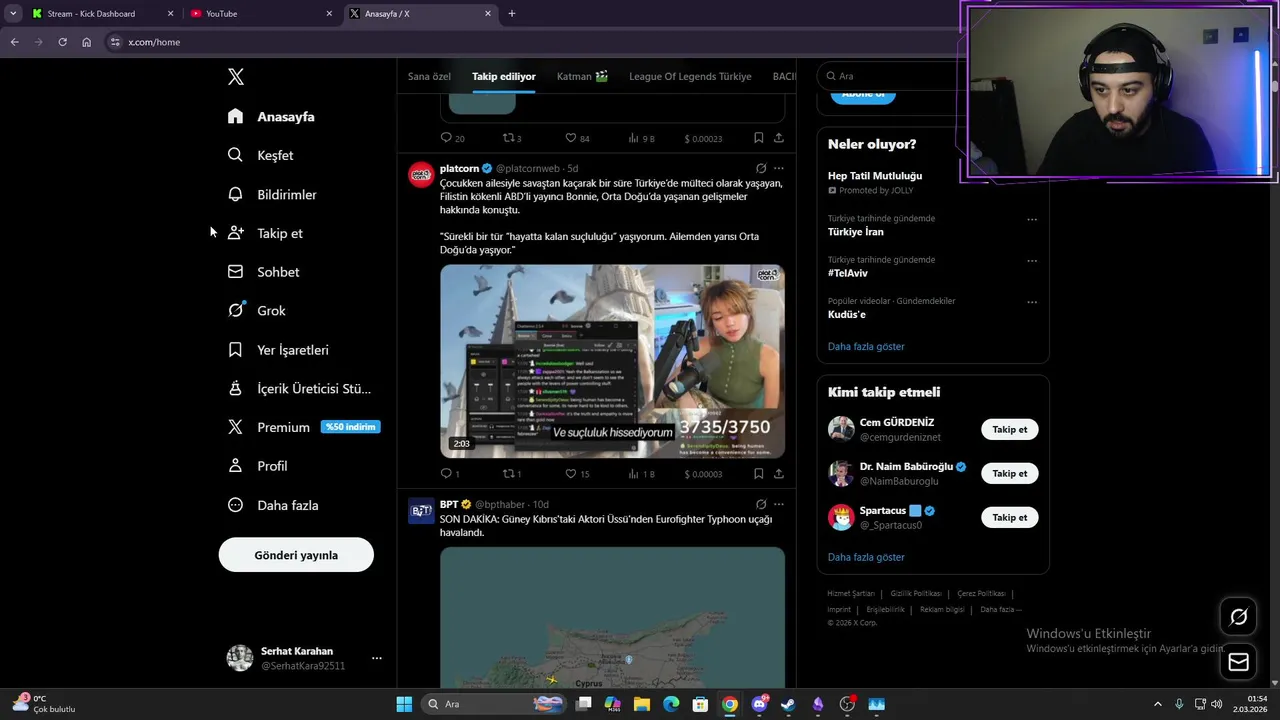This screenshot has height=720, width=1280.
Task: Follow Cem GÜRDENİZ
Action: click(1009, 429)
